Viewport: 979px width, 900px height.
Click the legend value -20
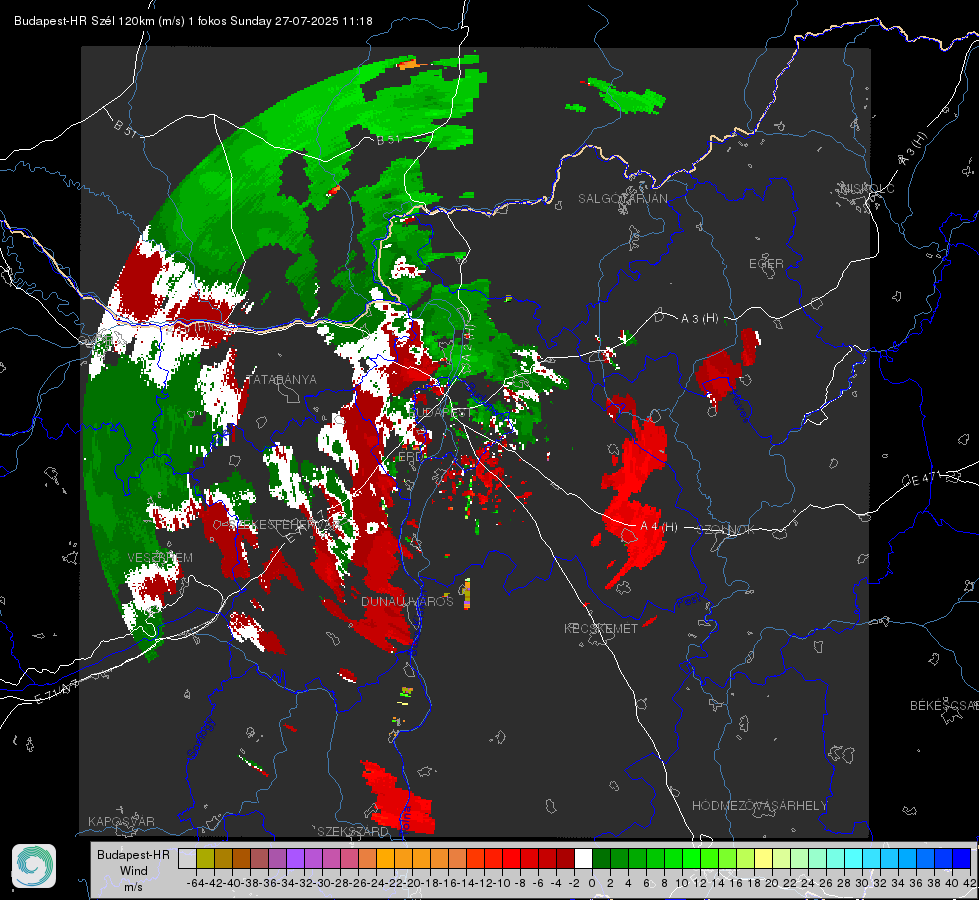tap(412, 883)
